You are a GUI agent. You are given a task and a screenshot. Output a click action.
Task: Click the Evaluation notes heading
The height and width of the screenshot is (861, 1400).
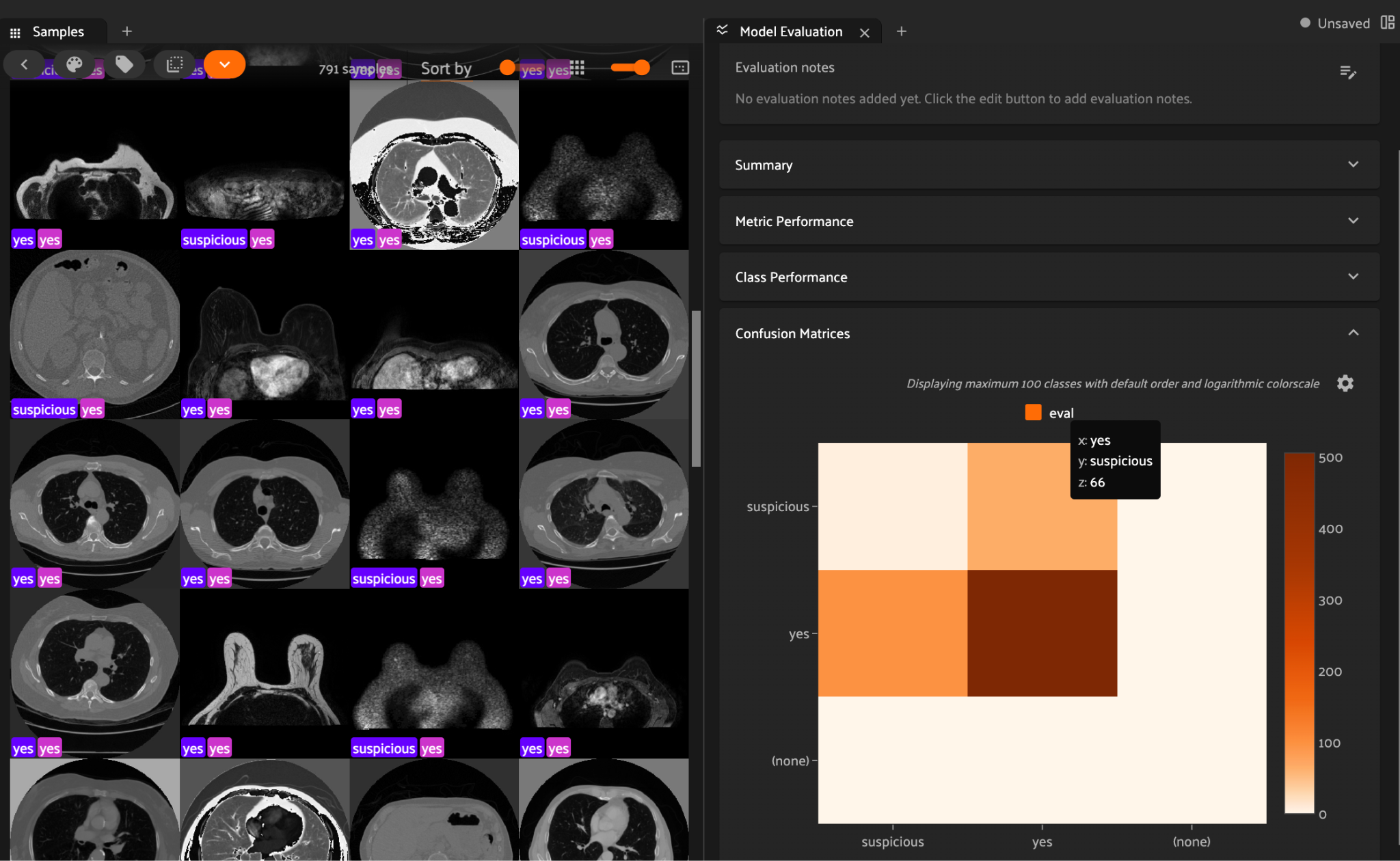[785, 67]
